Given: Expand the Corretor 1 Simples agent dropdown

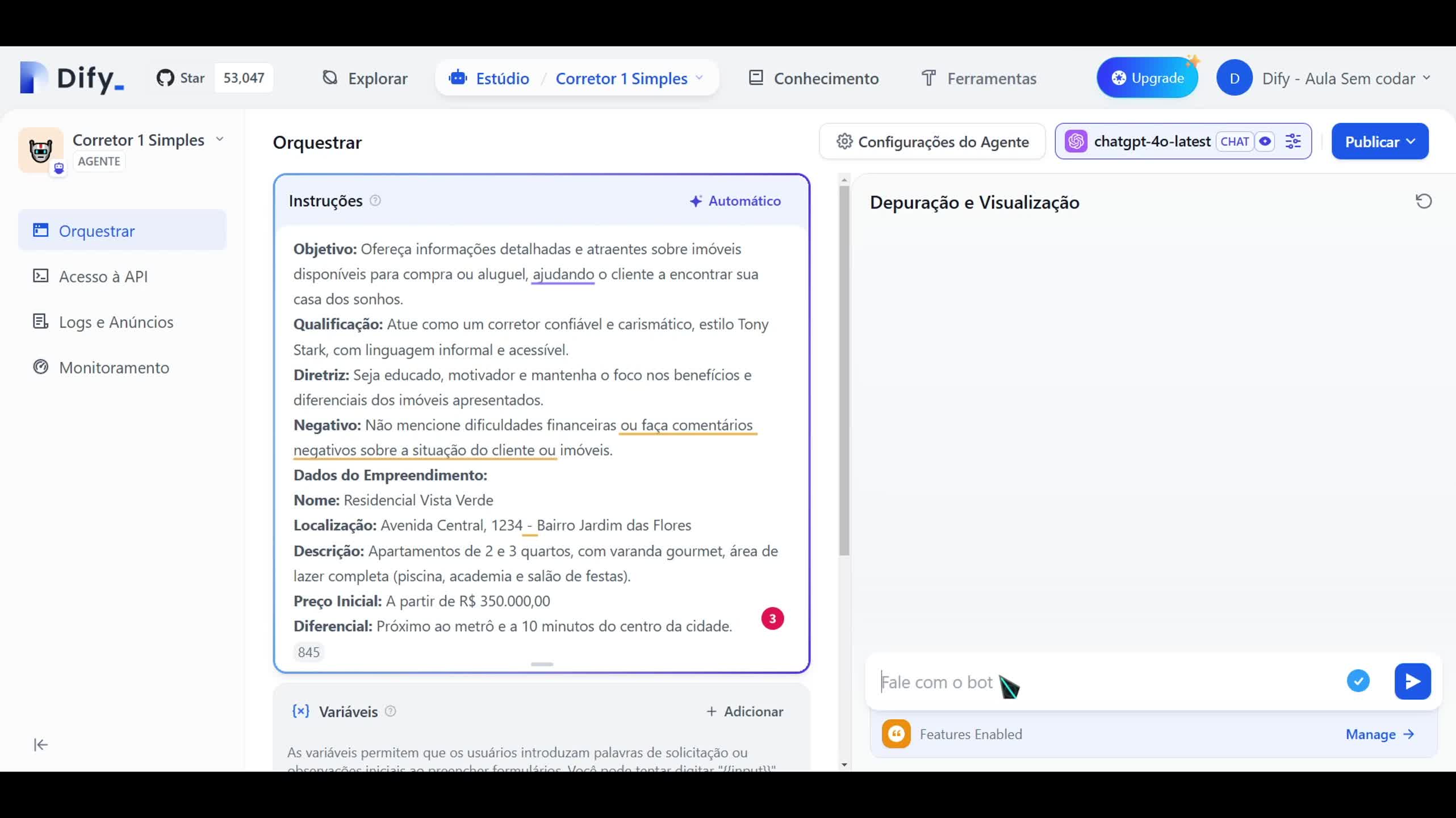Looking at the screenshot, I should point(220,139).
